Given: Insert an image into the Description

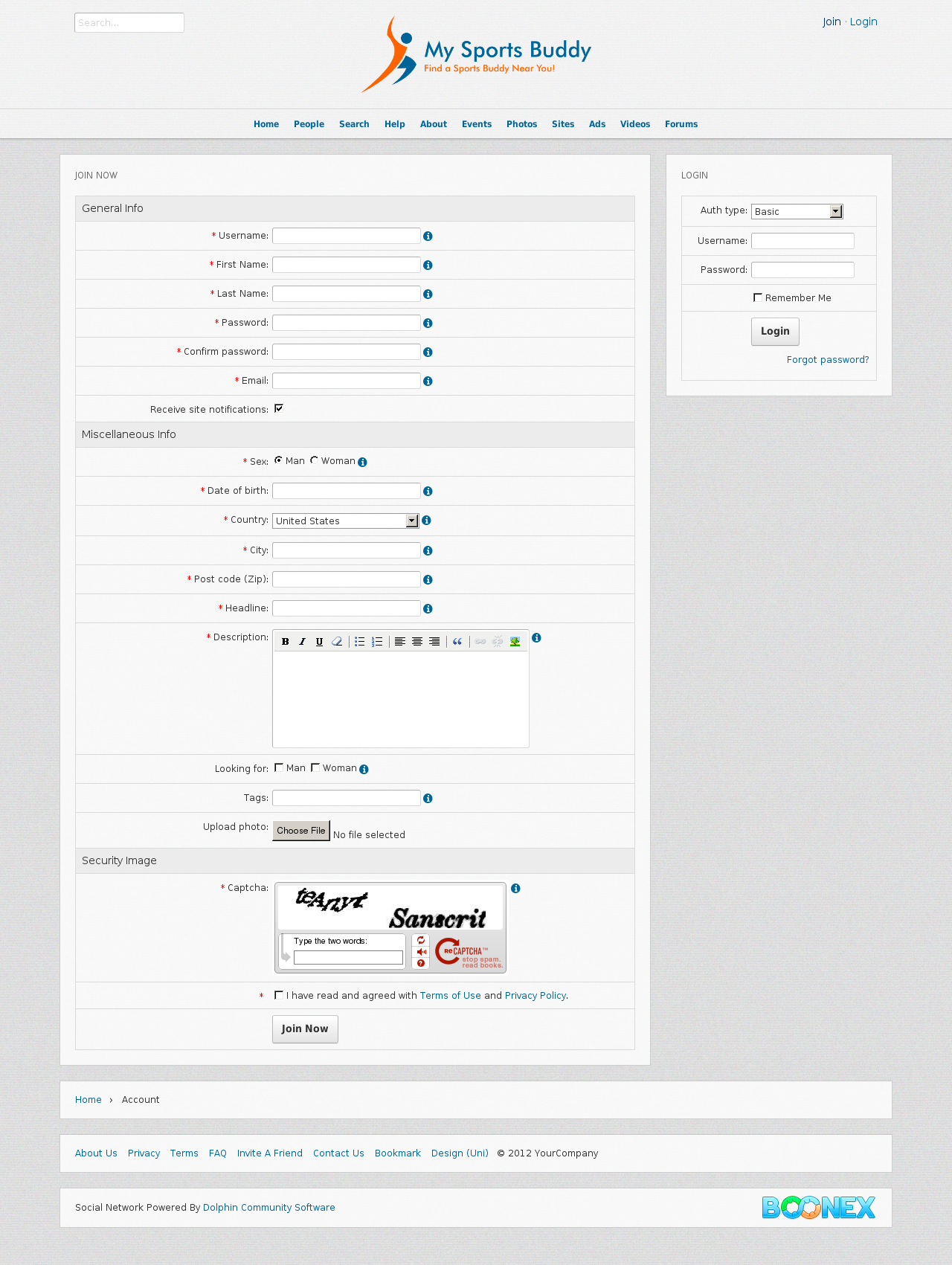Looking at the screenshot, I should [515, 642].
